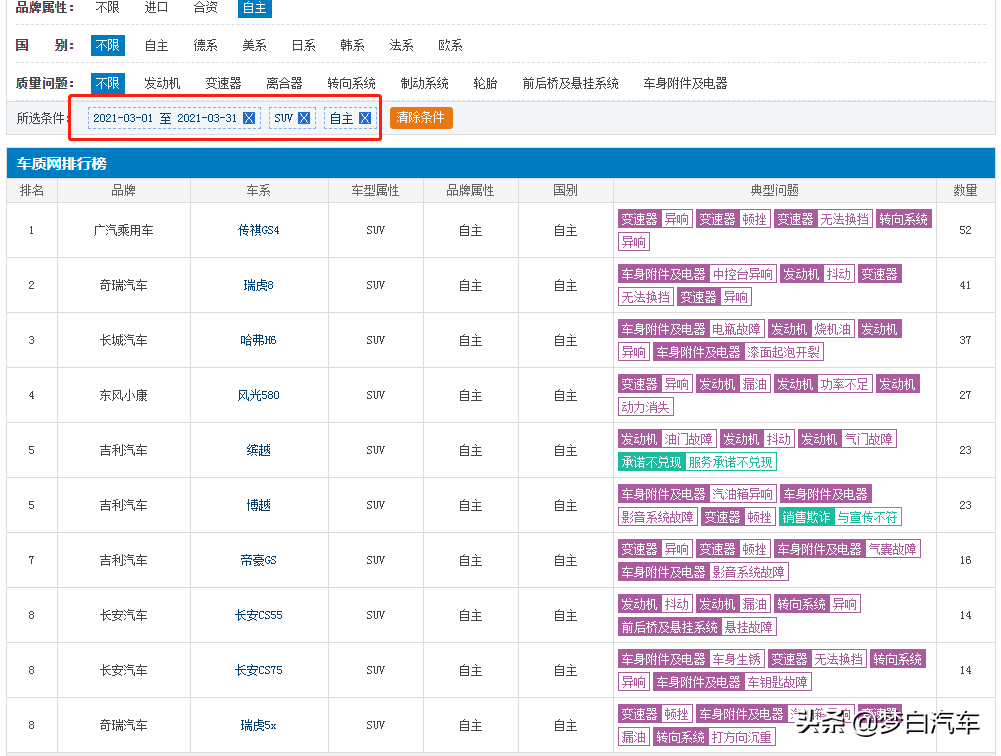Click the complaint count 37 cell
This screenshot has height=756, width=1001.
tap(965, 340)
